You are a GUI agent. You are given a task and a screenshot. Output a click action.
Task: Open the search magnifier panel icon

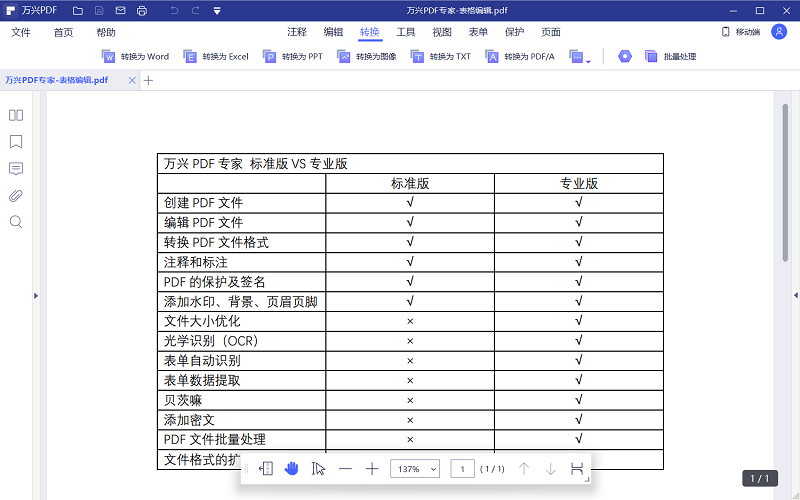[16, 222]
